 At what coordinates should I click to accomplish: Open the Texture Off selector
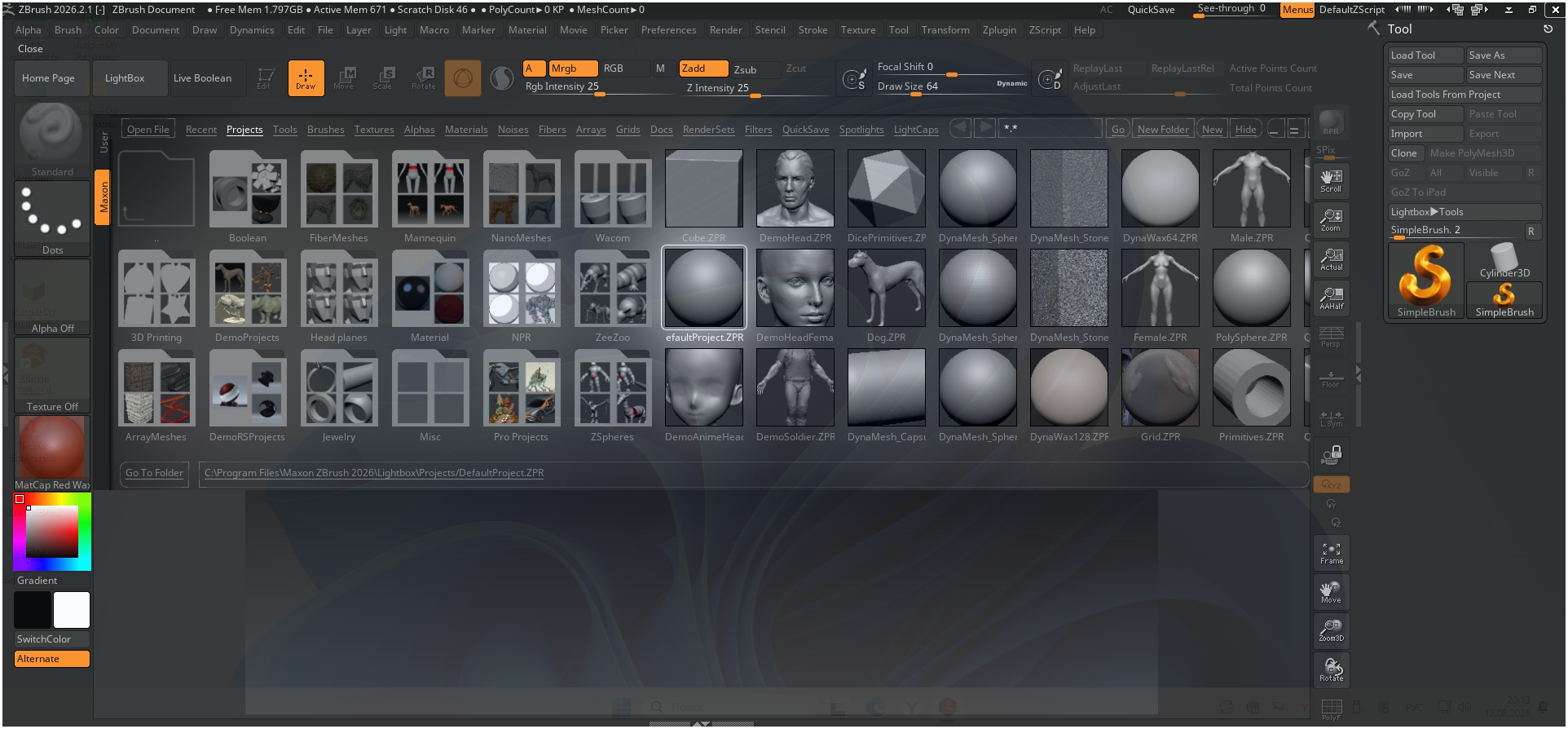52,375
